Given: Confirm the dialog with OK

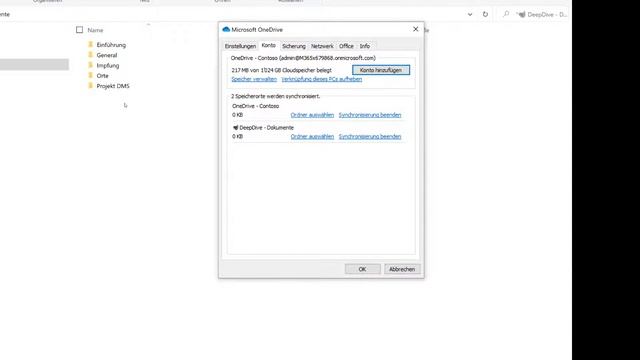Looking at the screenshot, I should (x=362, y=269).
